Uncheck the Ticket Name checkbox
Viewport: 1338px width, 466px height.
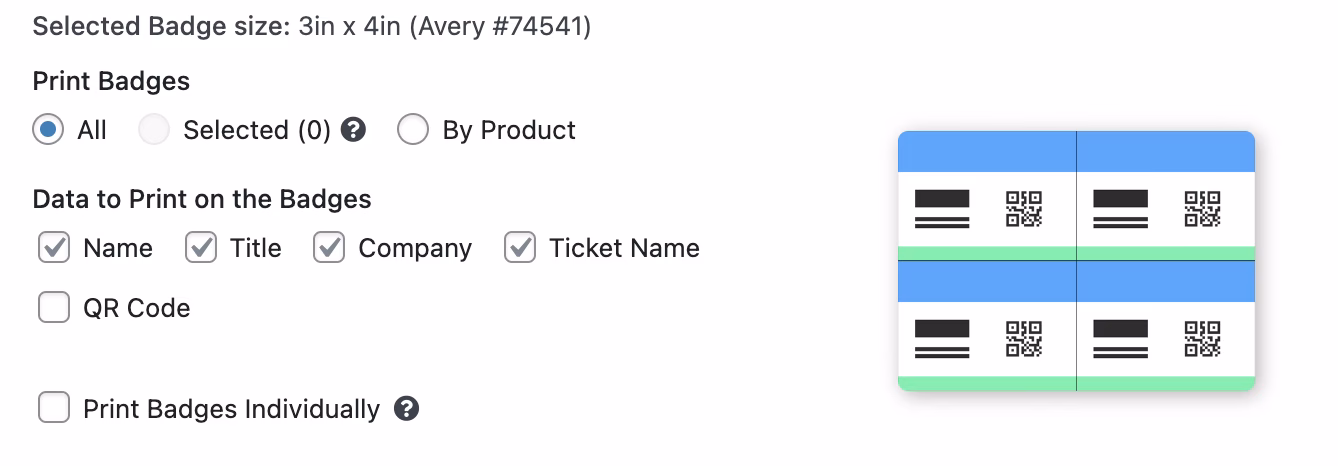[x=520, y=248]
